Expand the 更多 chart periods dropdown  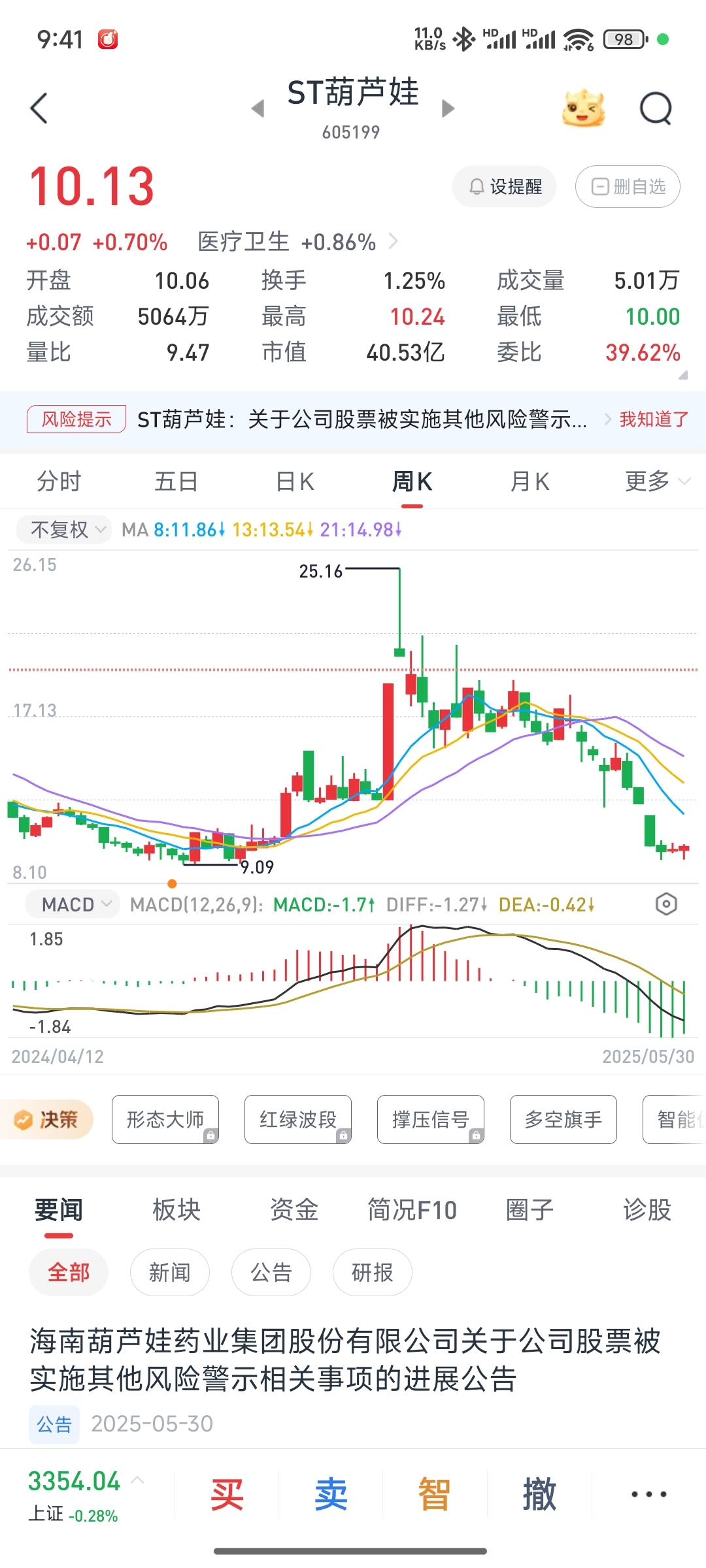656,482
